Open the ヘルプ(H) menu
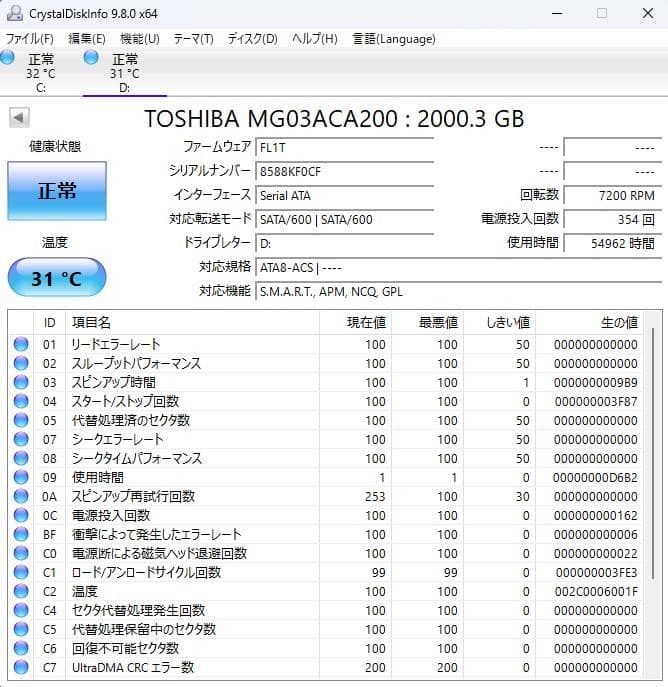Viewport: 668px width, 687px height. [315, 39]
